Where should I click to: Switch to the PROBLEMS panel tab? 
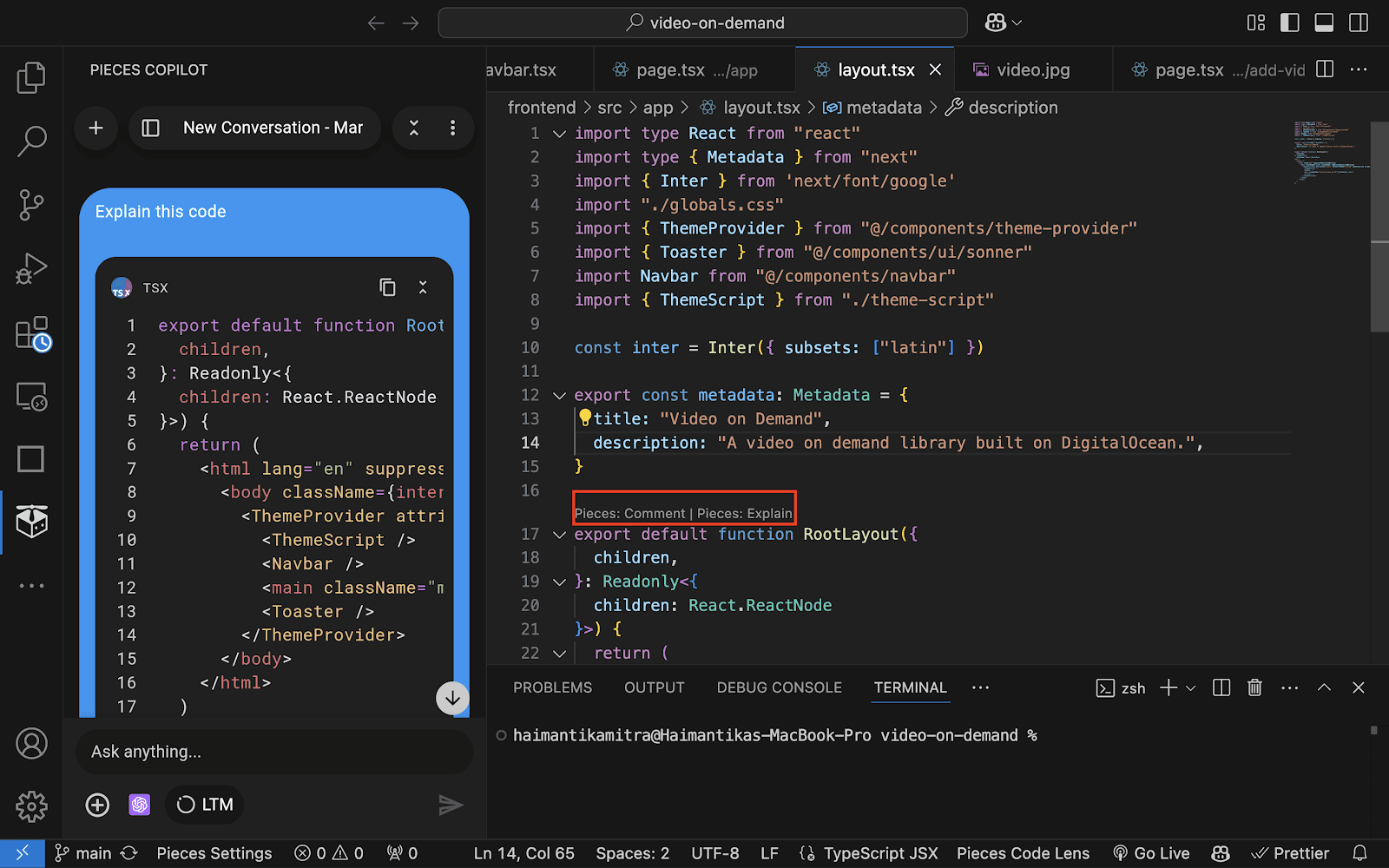[552, 687]
